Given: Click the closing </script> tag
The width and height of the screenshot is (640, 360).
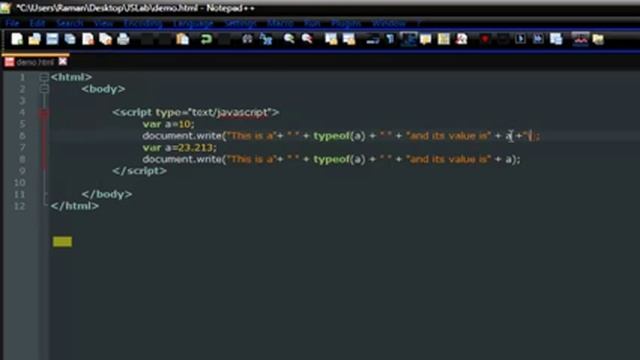Looking at the screenshot, I should 140,171.
